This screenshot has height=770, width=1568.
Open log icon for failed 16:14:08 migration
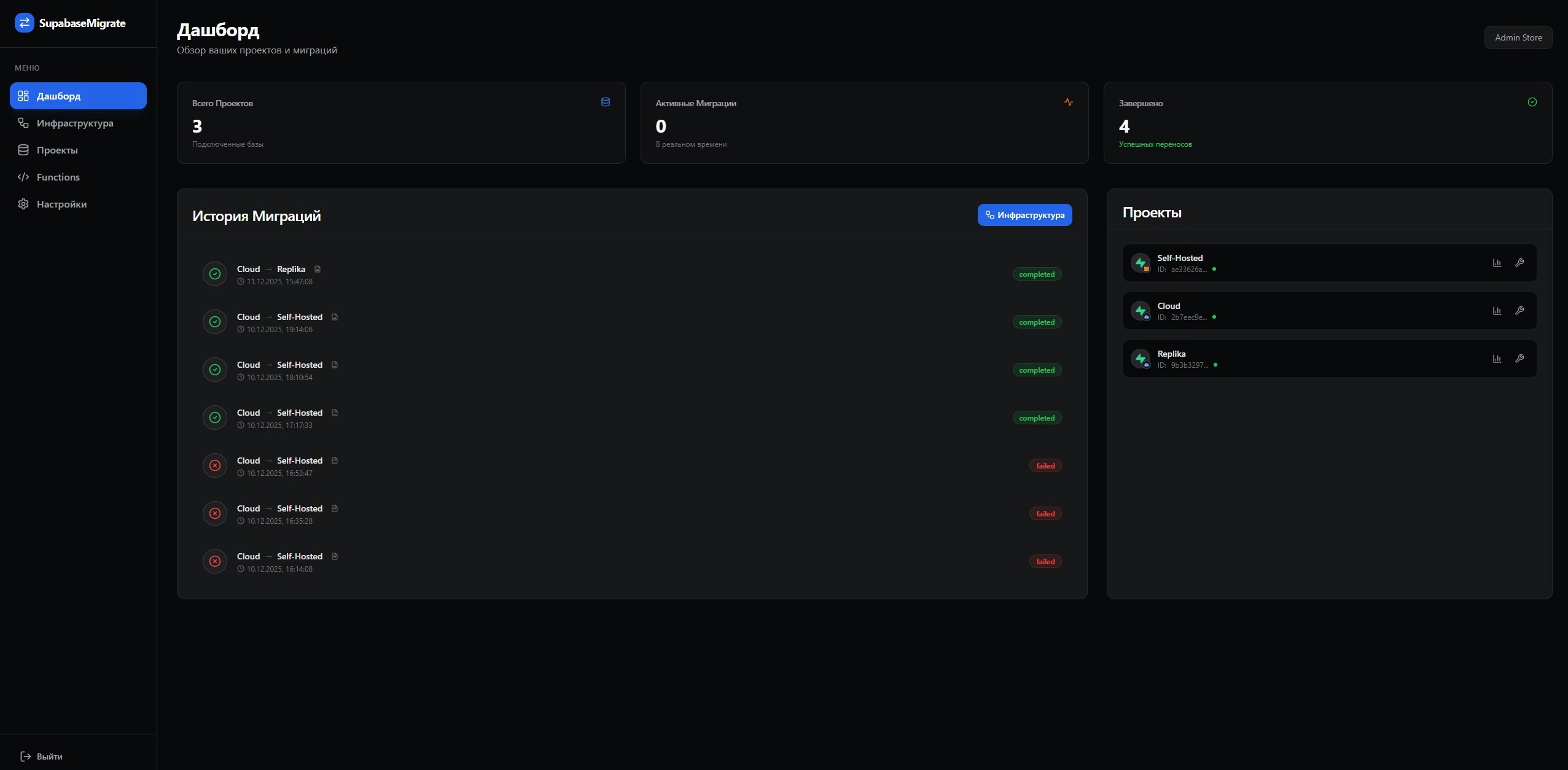tap(335, 556)
